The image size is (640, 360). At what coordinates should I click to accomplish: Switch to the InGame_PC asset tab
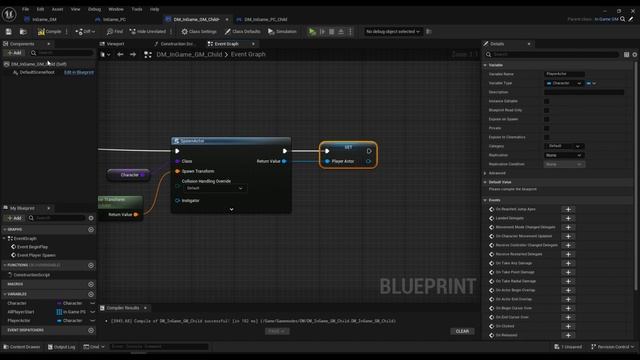114,19
